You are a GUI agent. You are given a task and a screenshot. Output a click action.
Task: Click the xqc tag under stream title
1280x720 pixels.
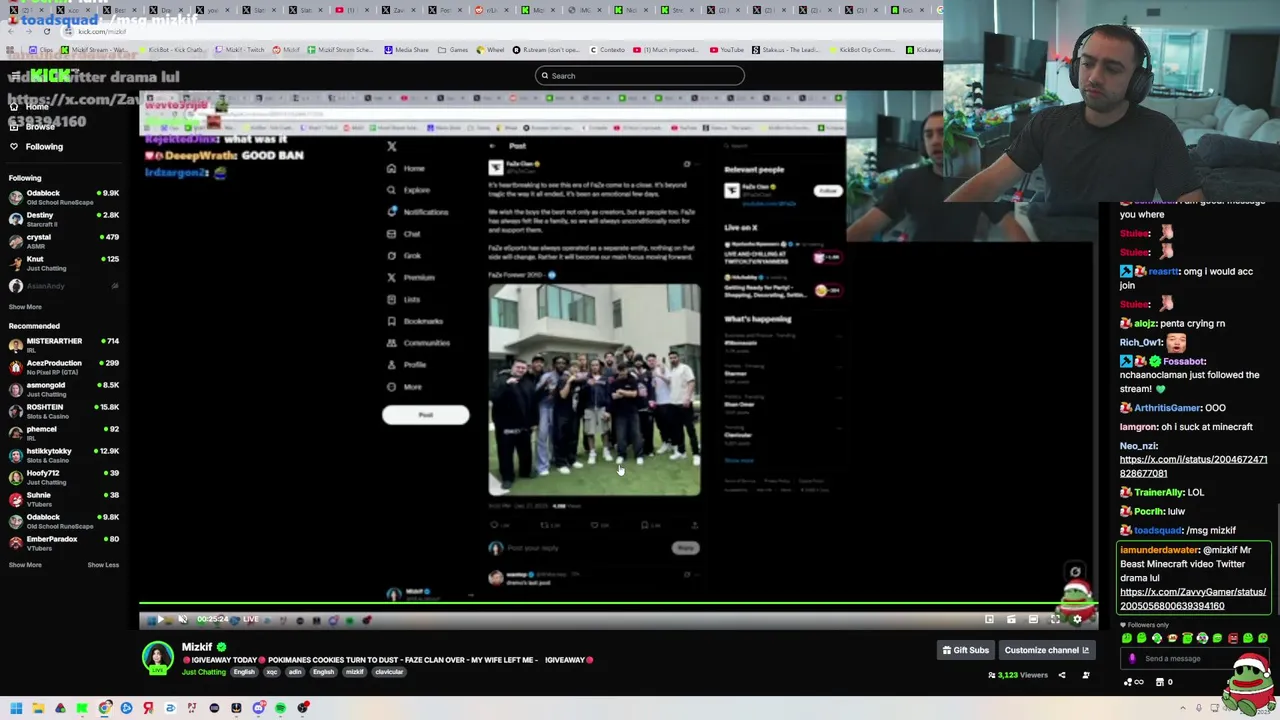click(x=271, y=672)
